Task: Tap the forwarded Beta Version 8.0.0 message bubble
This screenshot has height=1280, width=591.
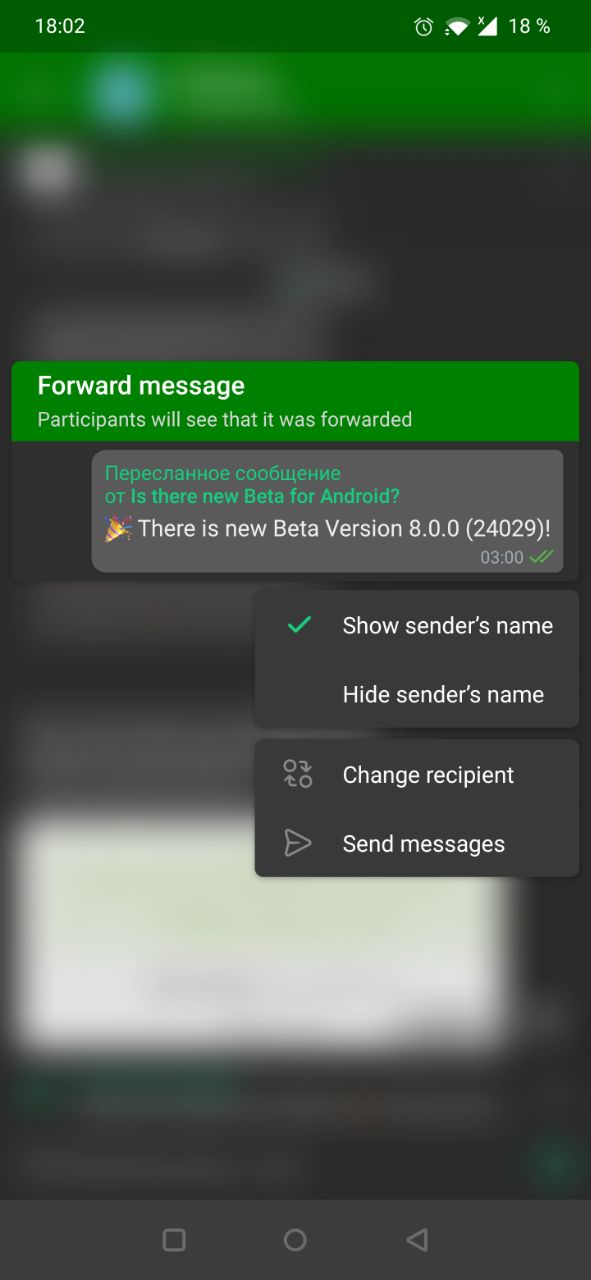Action: [327, 511]
